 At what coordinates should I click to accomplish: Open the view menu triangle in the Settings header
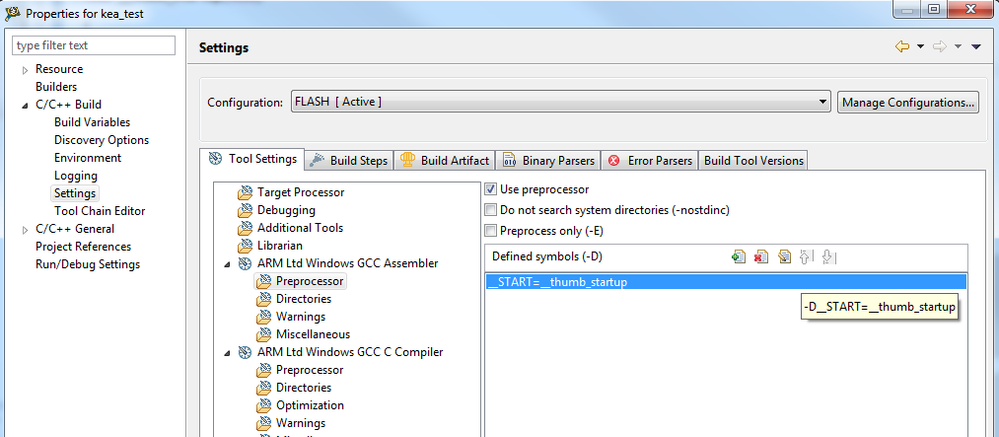click(976, 47)
